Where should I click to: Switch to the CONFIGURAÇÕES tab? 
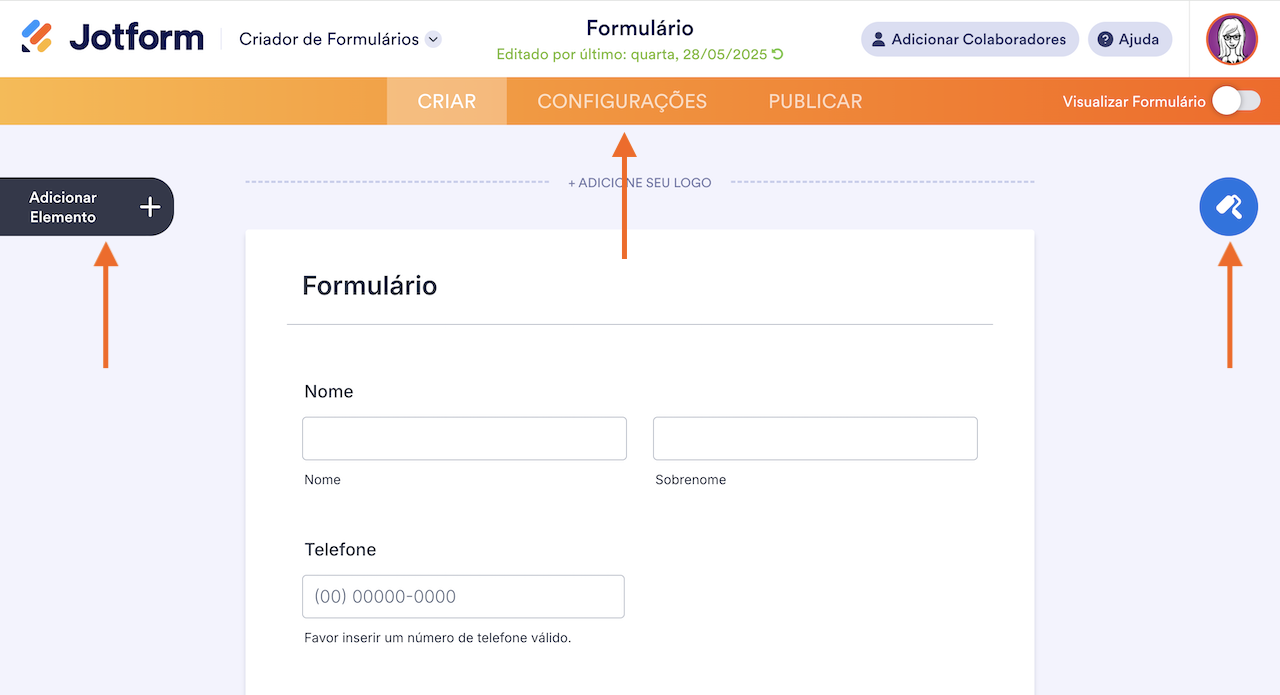pos(622,101)
